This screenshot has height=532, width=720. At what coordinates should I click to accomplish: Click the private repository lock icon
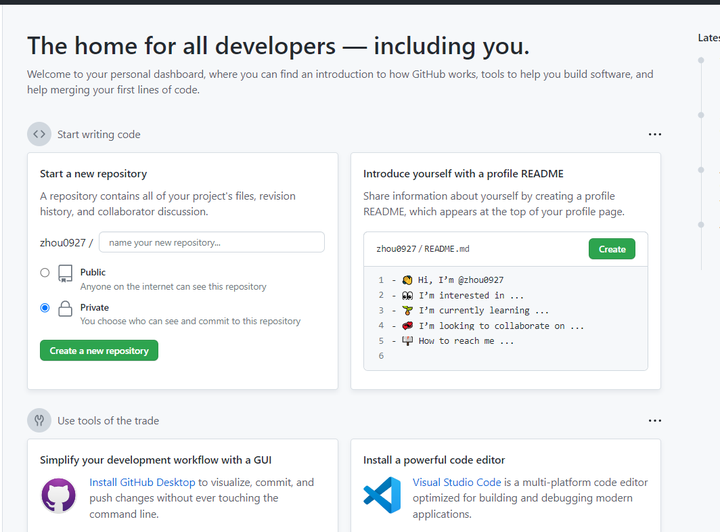click(65, 309)
